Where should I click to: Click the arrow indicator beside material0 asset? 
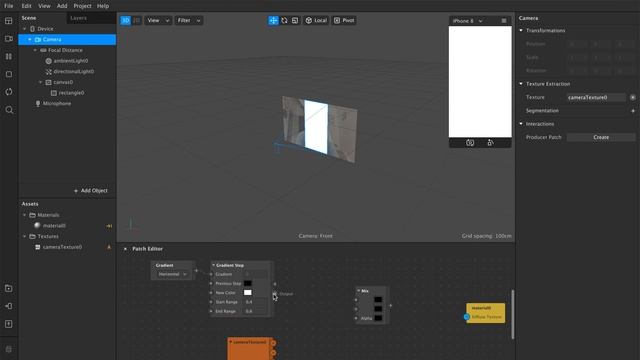pos(109,226)
